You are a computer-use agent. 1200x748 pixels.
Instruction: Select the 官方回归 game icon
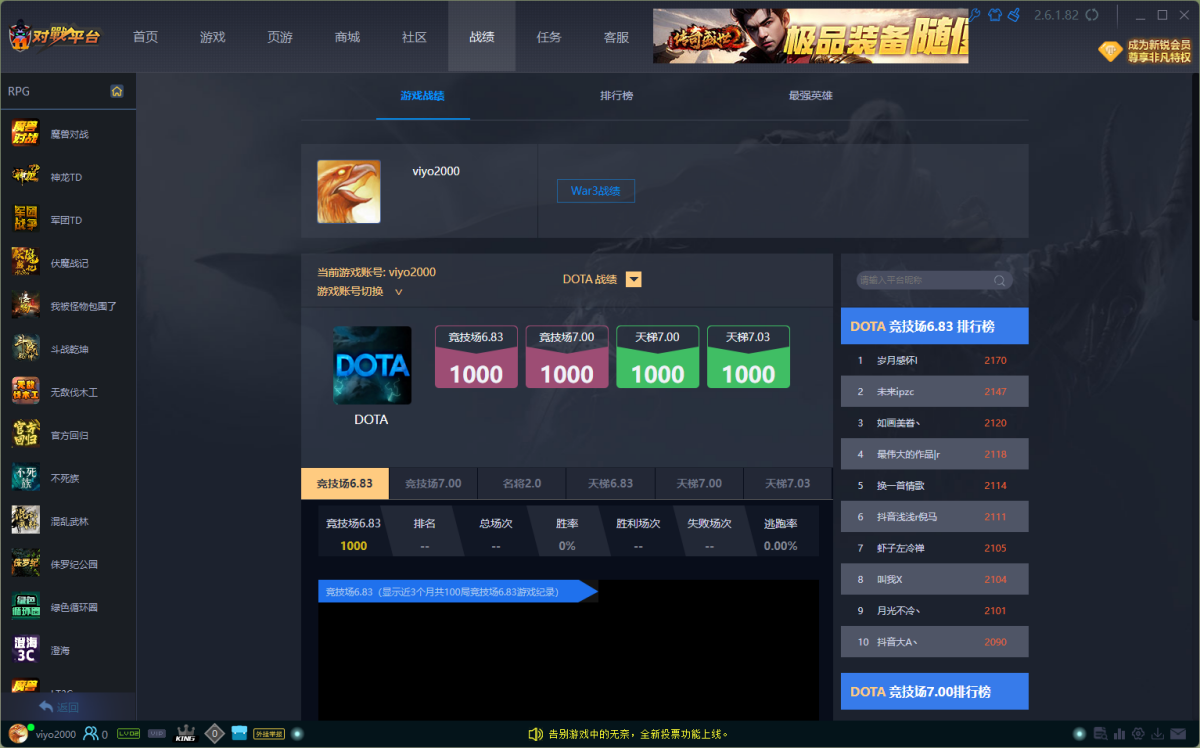point(26,434)
